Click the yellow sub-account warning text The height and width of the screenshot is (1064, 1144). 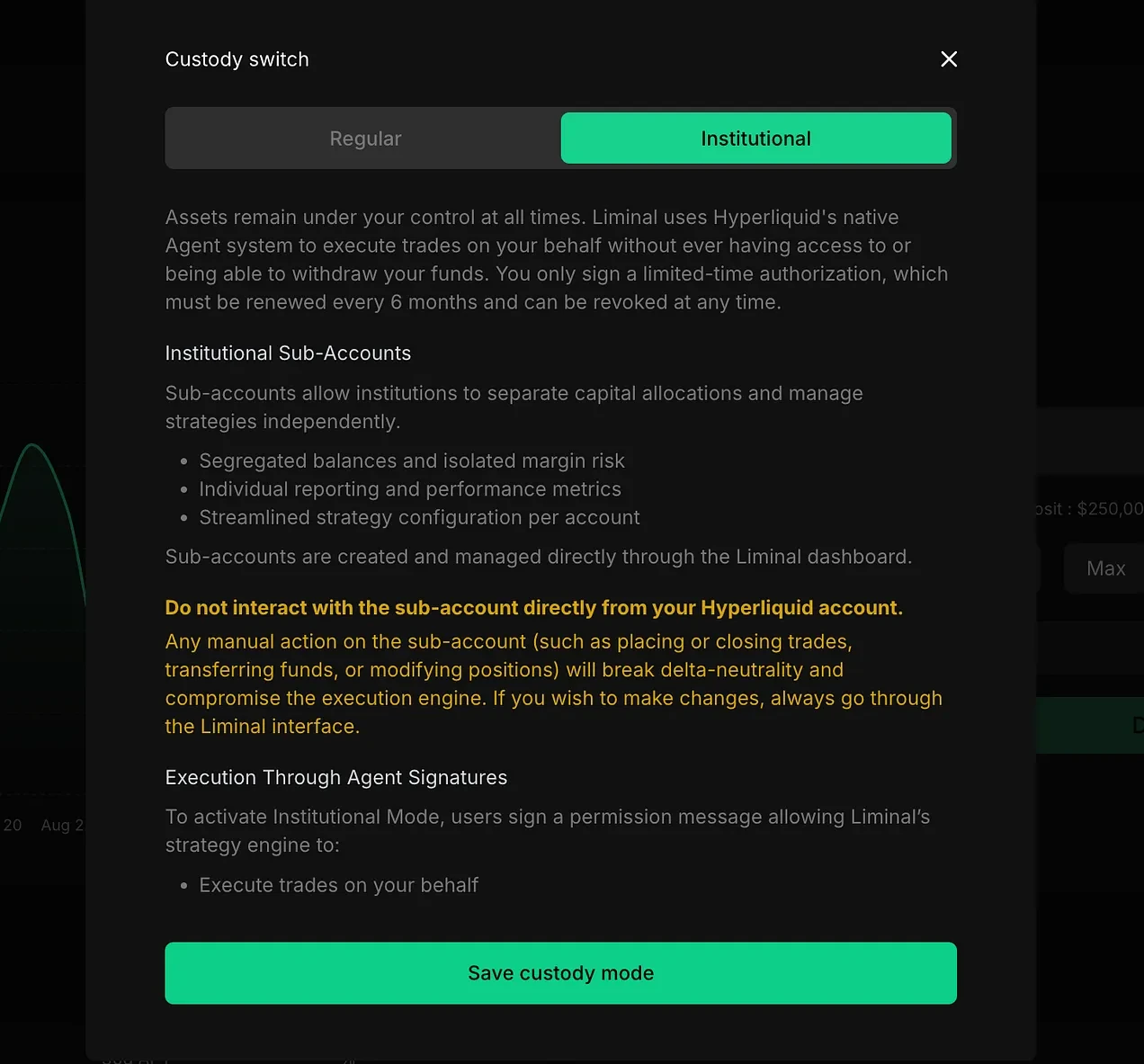click(533, 607)
